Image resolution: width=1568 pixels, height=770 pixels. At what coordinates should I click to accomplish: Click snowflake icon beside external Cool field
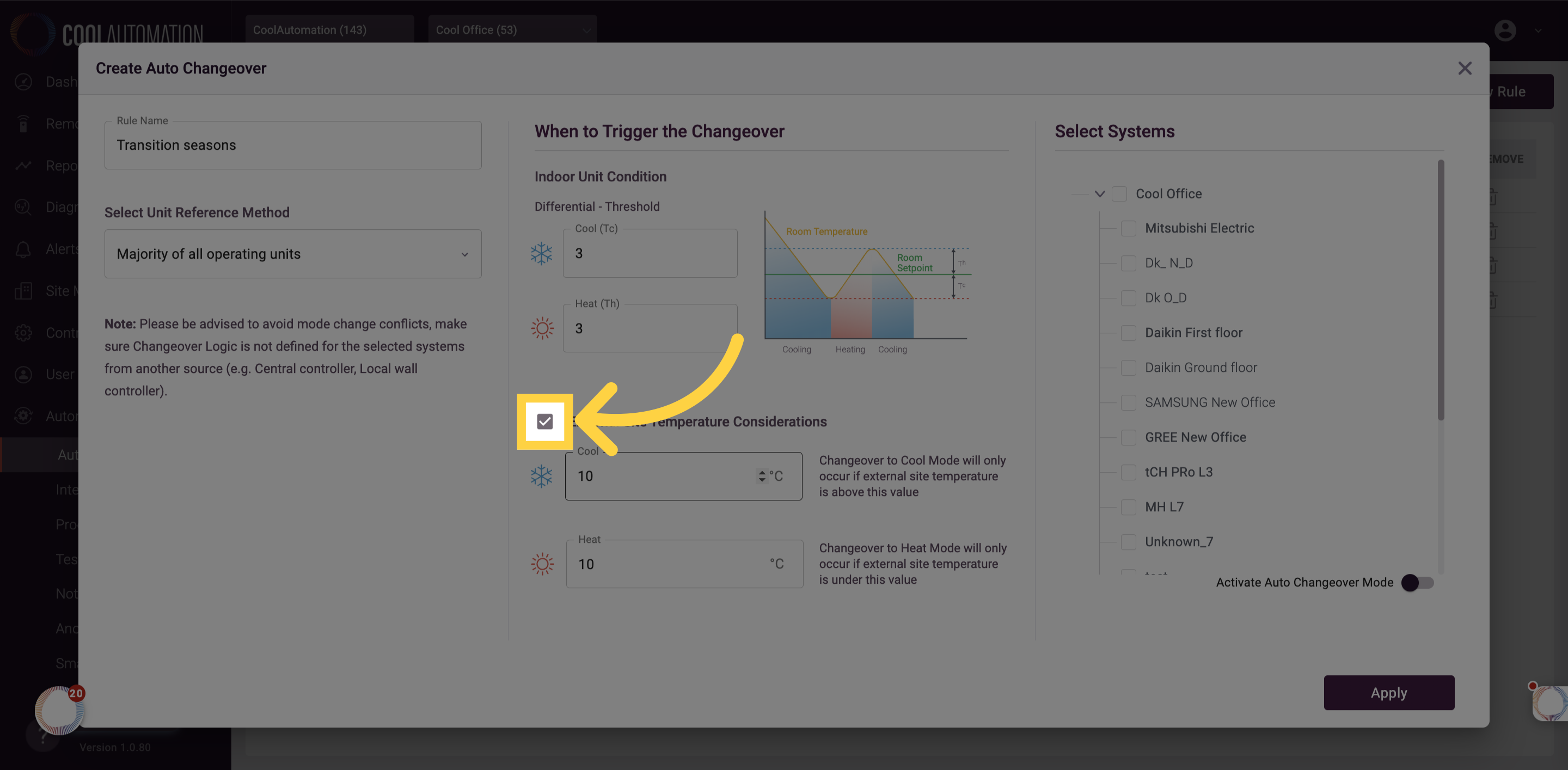[x=541, y=476]
